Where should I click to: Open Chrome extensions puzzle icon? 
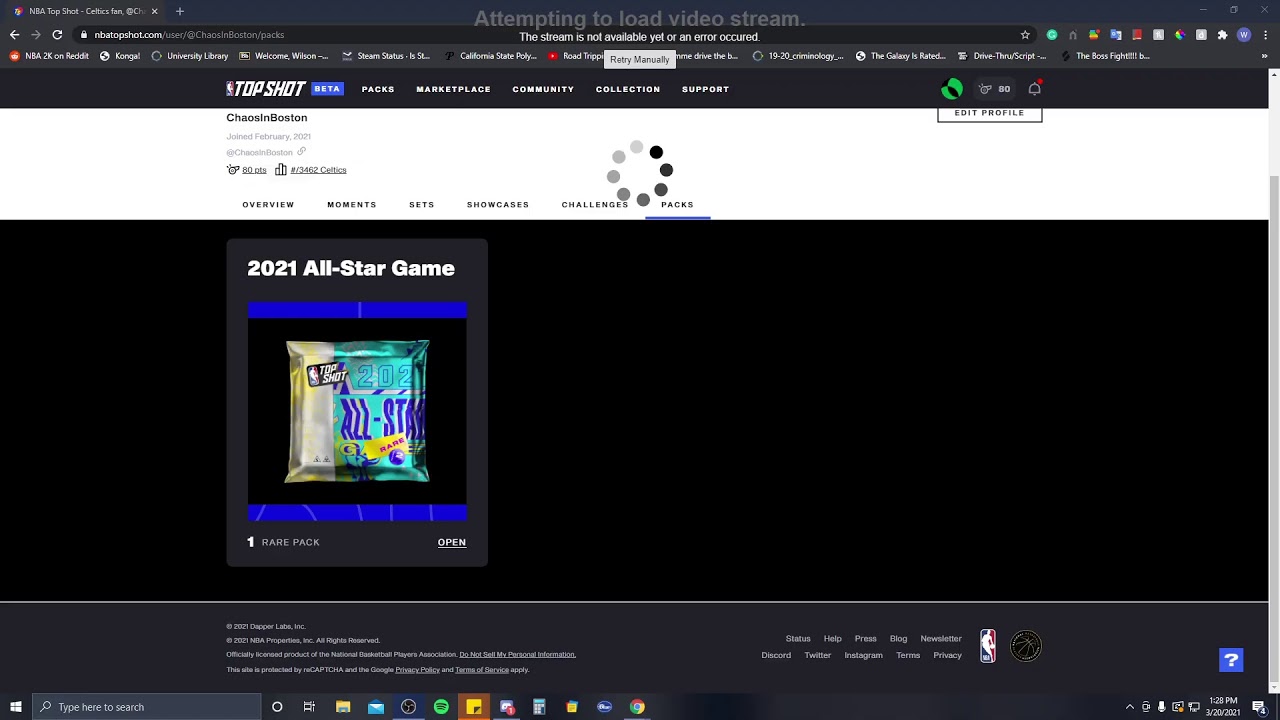pyautogui.click(x=1222, y=34)
